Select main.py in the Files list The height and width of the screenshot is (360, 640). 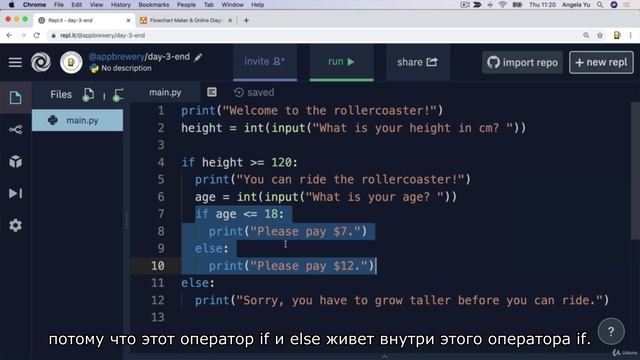[77, 120]
